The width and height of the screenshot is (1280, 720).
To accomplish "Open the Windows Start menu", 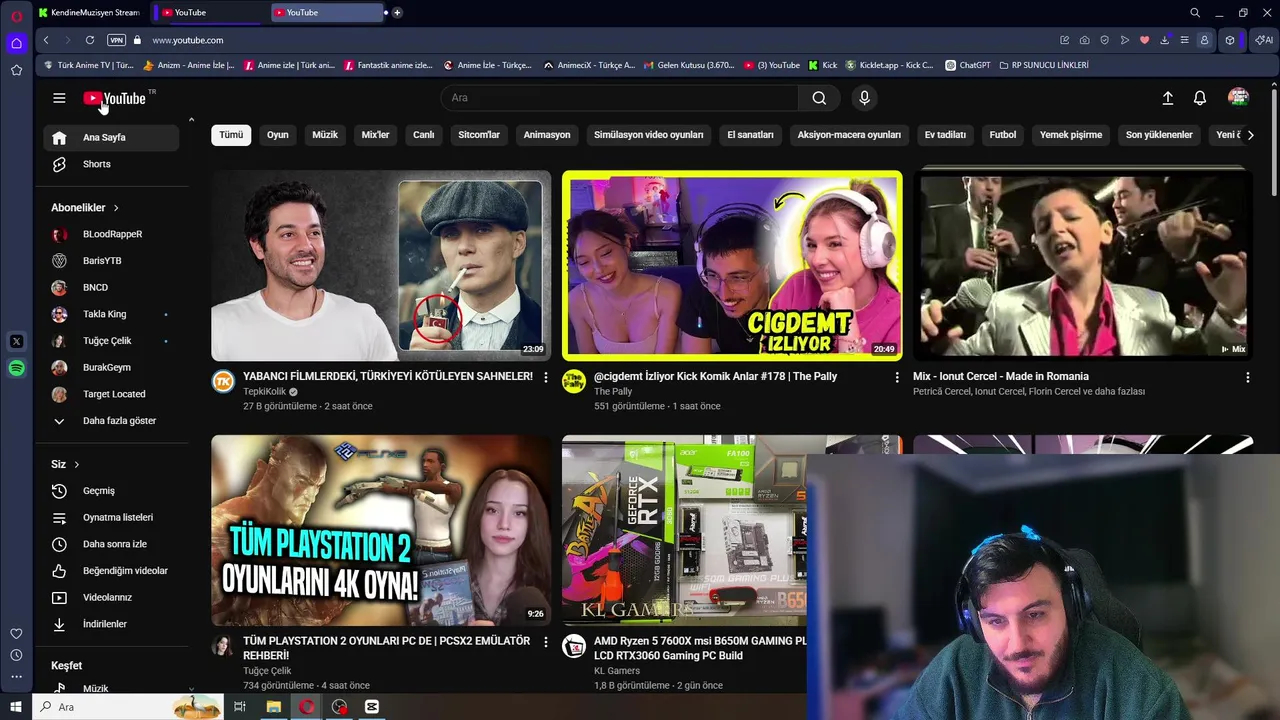I will [15, 707].
